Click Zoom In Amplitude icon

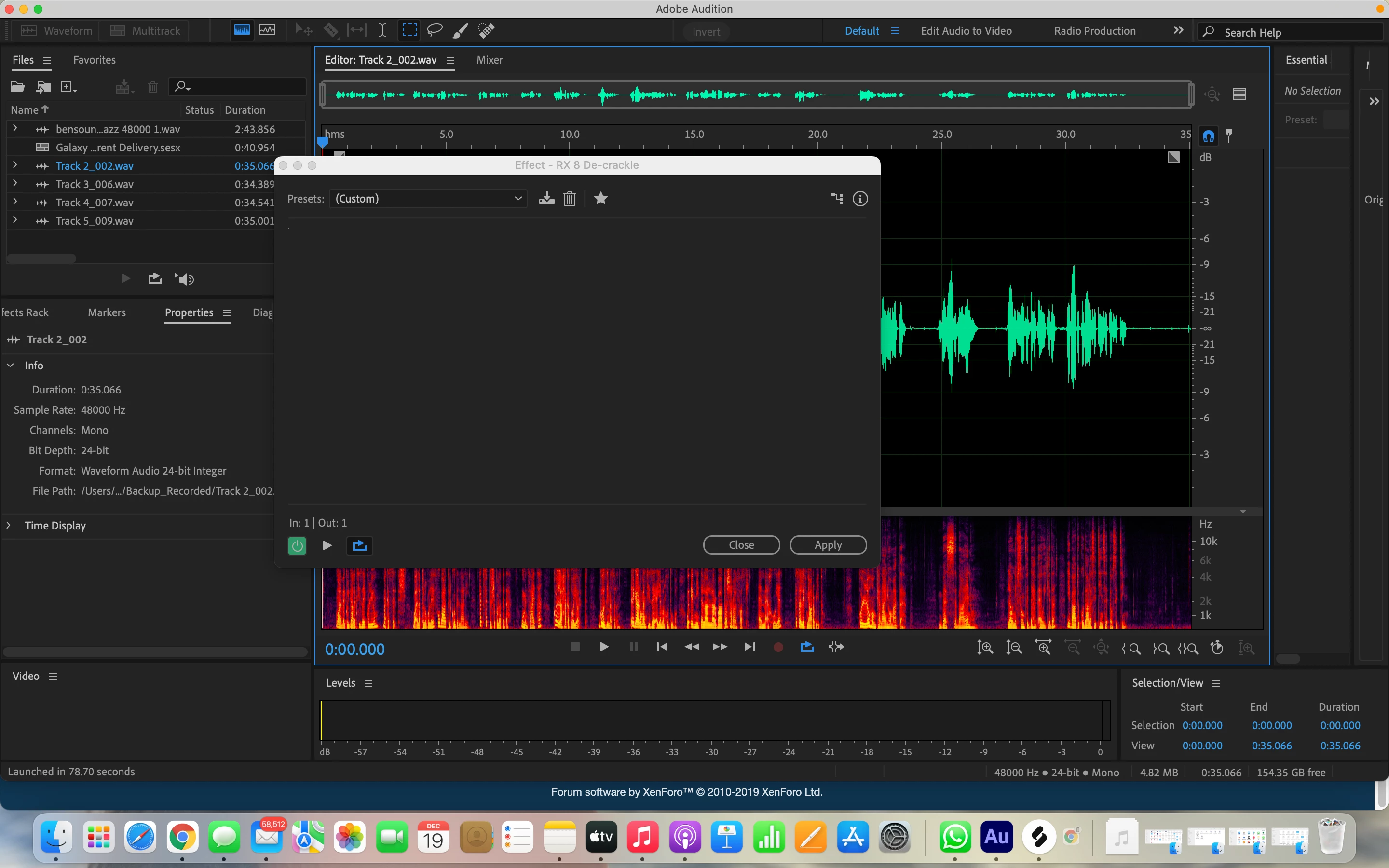pyautogui.click(x=985, y=648)
